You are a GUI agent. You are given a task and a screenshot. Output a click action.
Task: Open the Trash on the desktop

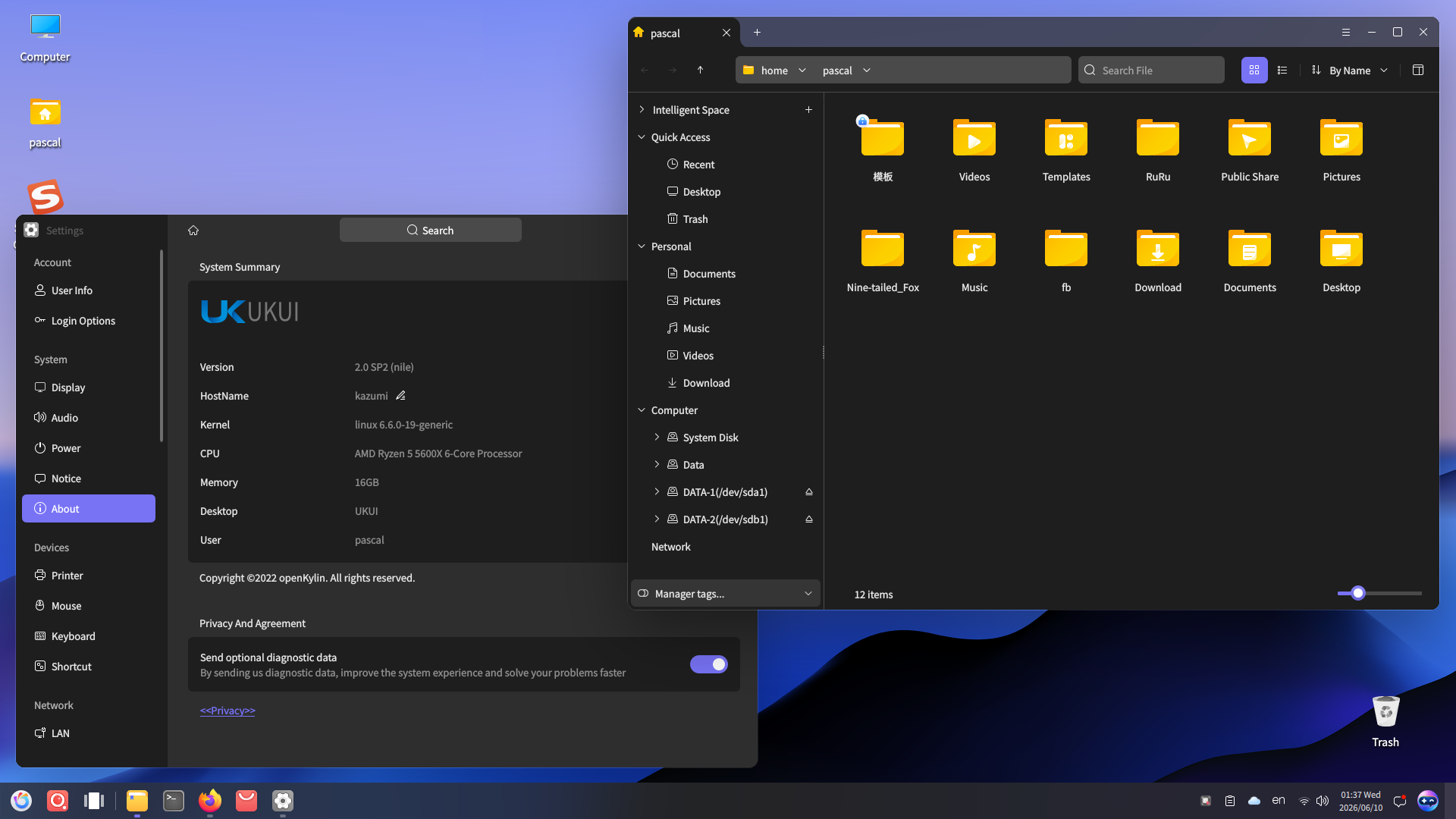coord(1385,721)
